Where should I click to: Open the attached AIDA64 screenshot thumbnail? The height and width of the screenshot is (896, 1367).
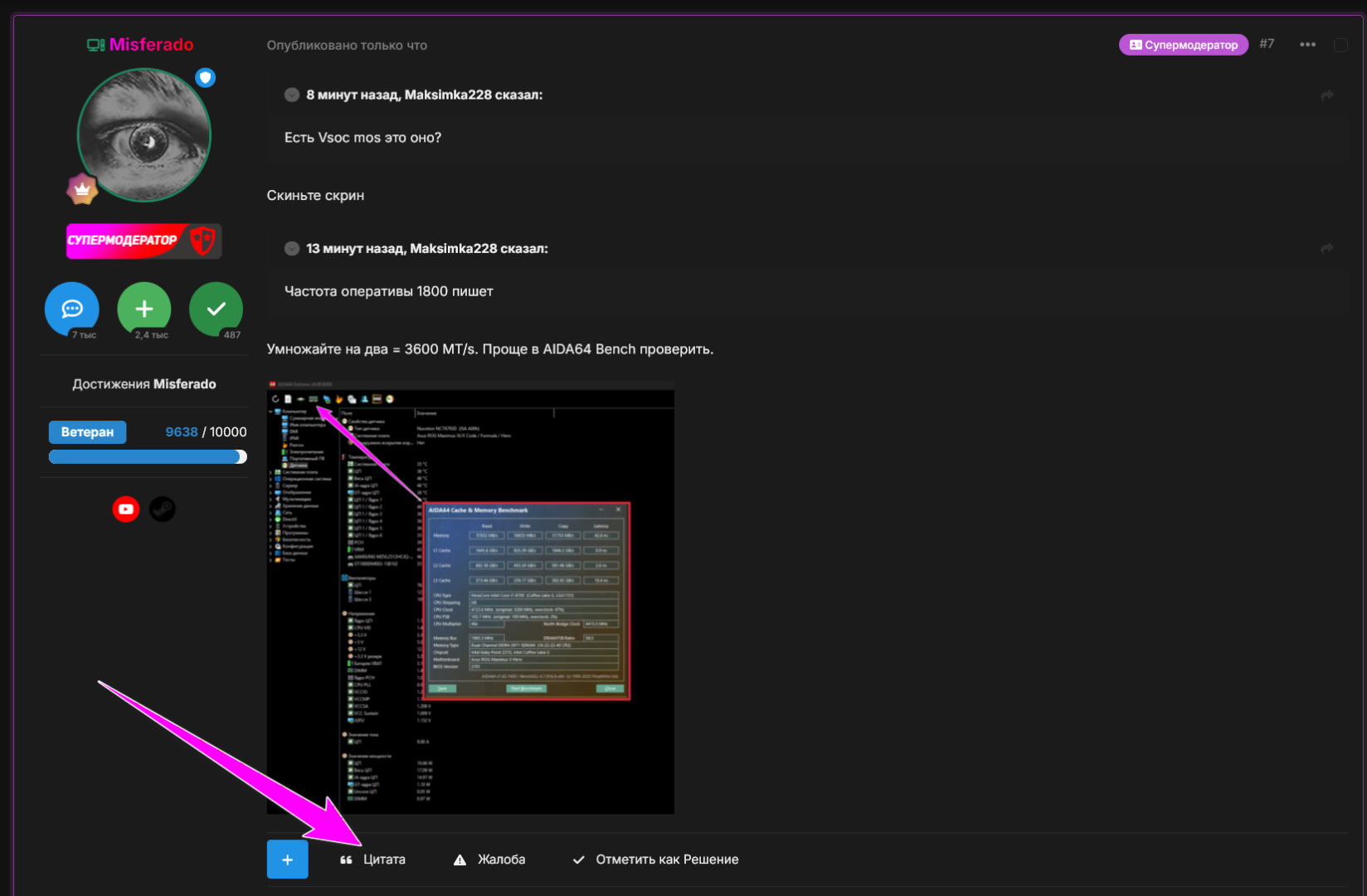tap(470, 597)
